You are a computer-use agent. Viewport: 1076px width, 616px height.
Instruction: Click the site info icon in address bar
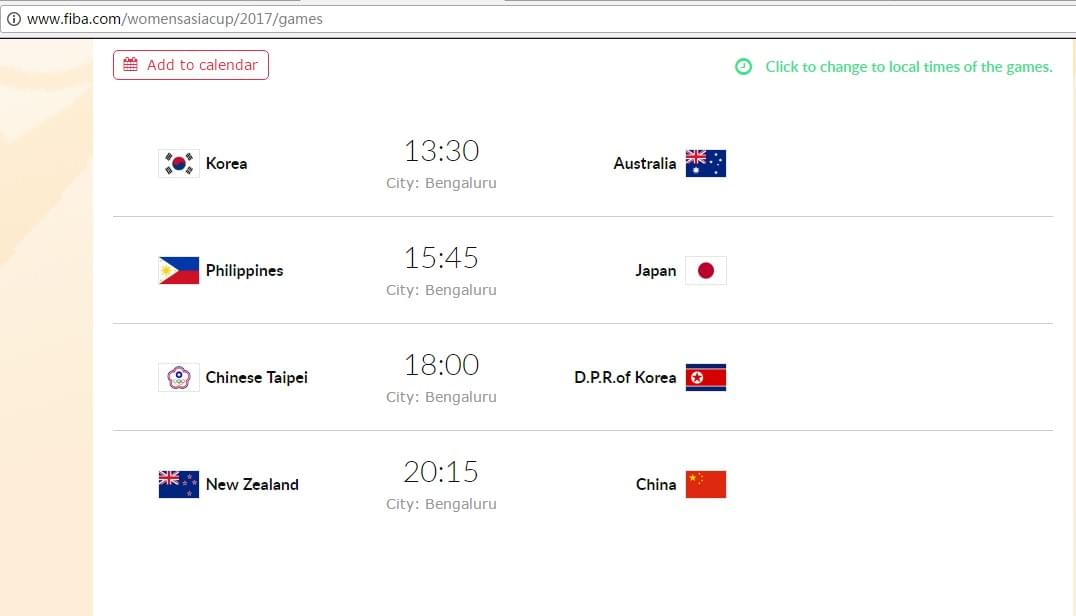[x=13, y=19]
